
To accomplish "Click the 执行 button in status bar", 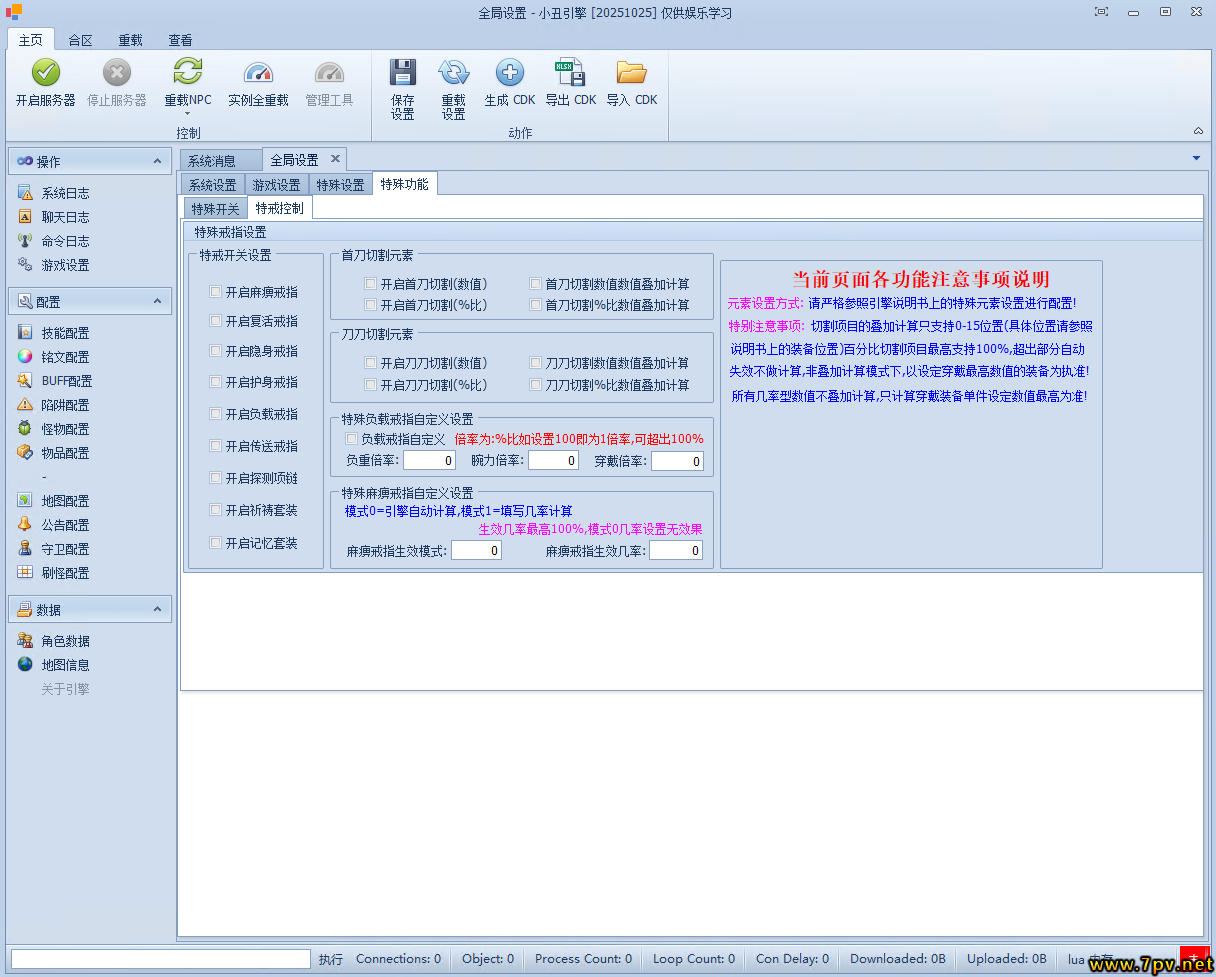I will point(330,959).
